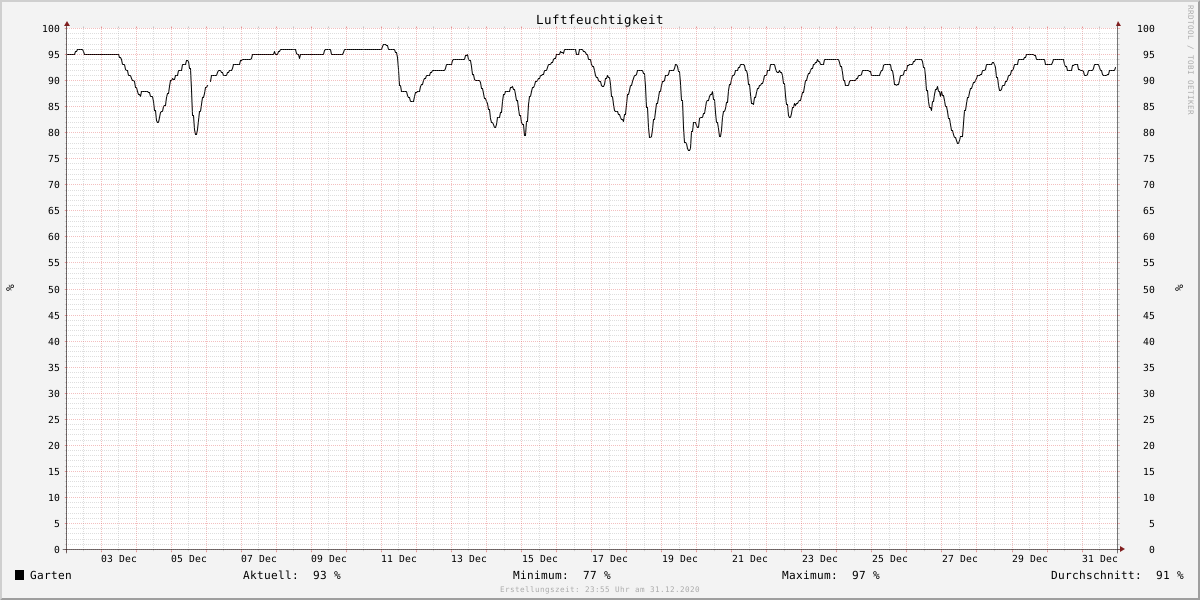Screen dimensions: 1200x600
Task: Select the "13 Dec" date label
Action: tap(469, 559)
